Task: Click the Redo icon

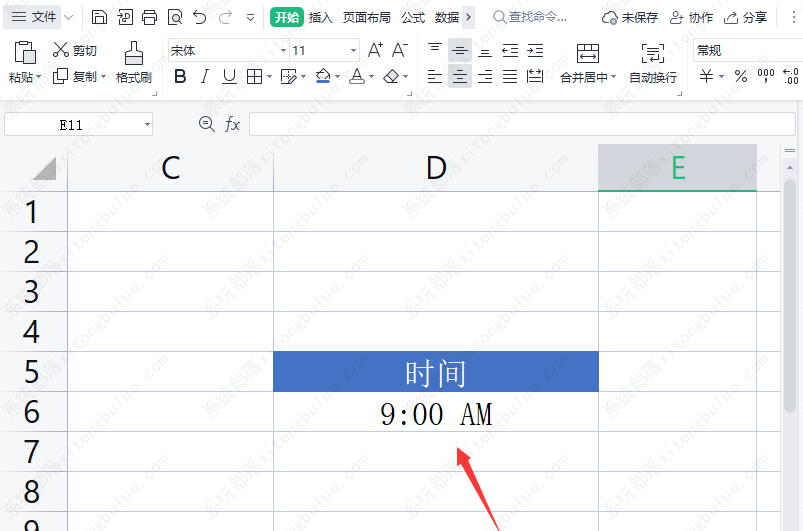Action: [x=225, y=17]
